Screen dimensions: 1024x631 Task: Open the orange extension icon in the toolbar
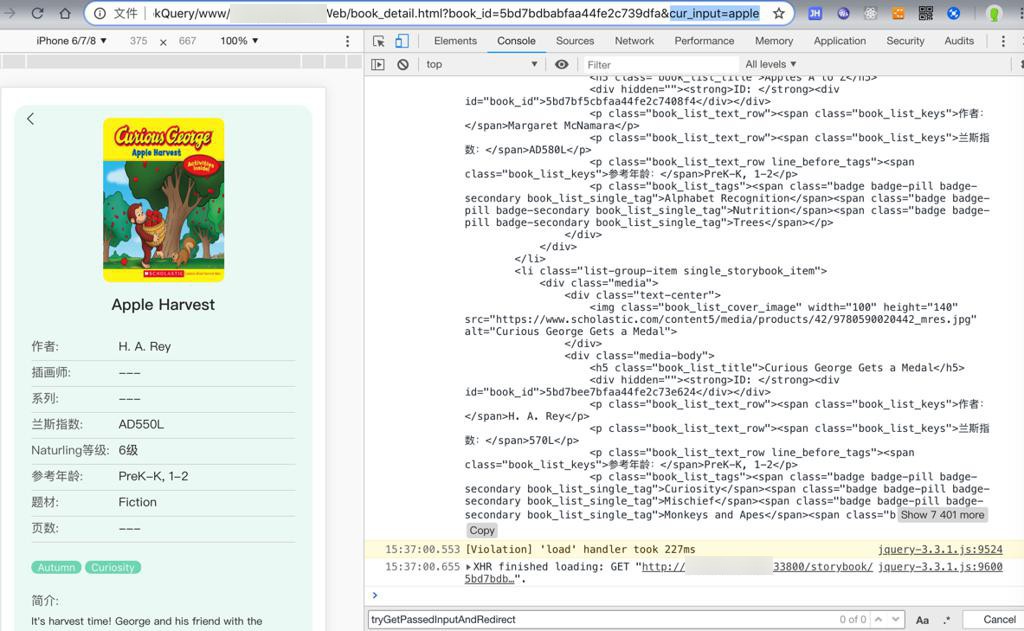coord(898,13)
